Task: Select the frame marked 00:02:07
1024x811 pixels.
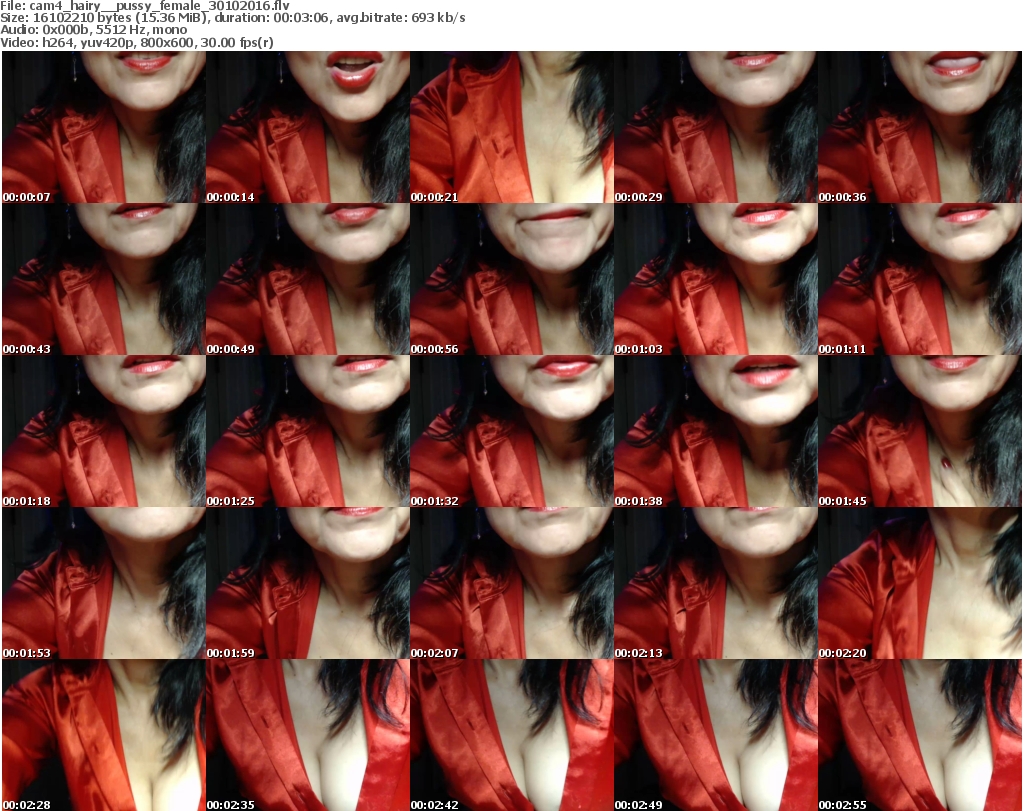Action: pos(512,584)
